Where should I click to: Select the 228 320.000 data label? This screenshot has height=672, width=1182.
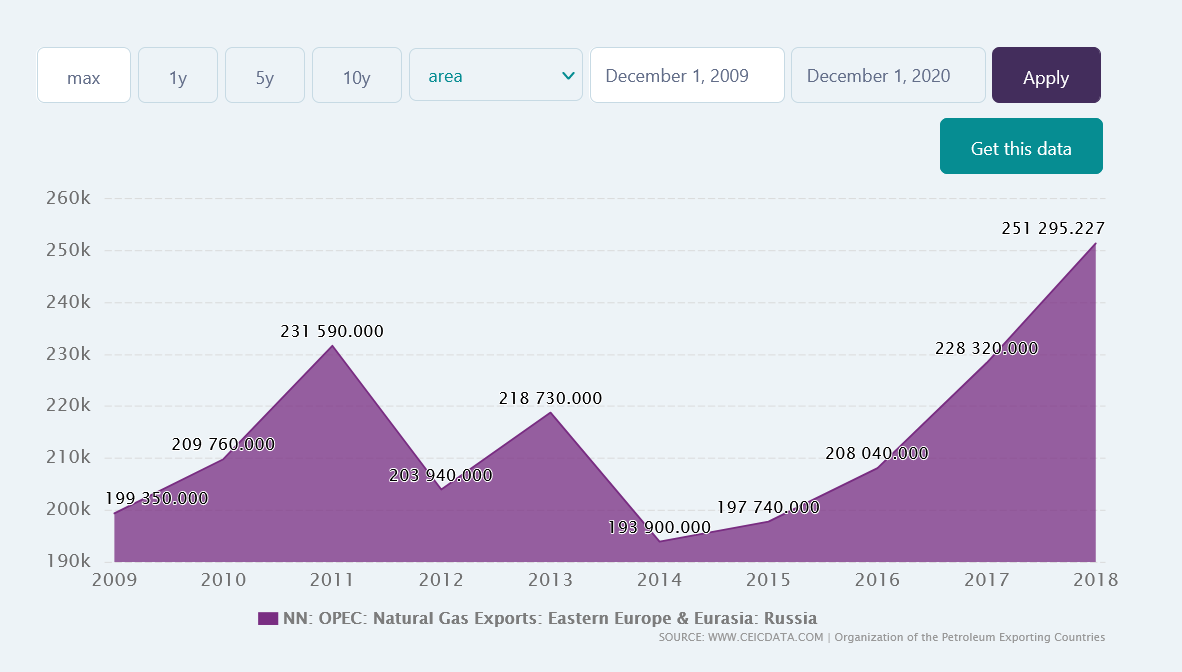(987, 348)
